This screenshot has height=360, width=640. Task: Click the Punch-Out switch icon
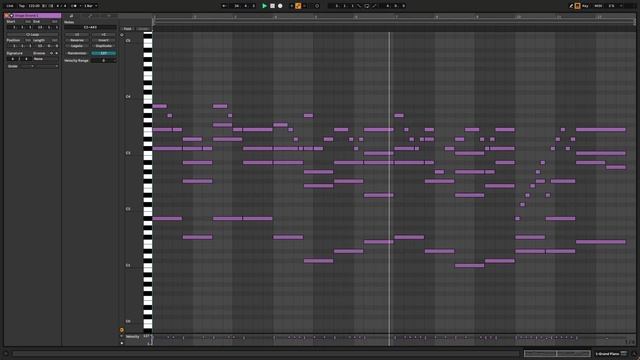[x=374, y=6]
